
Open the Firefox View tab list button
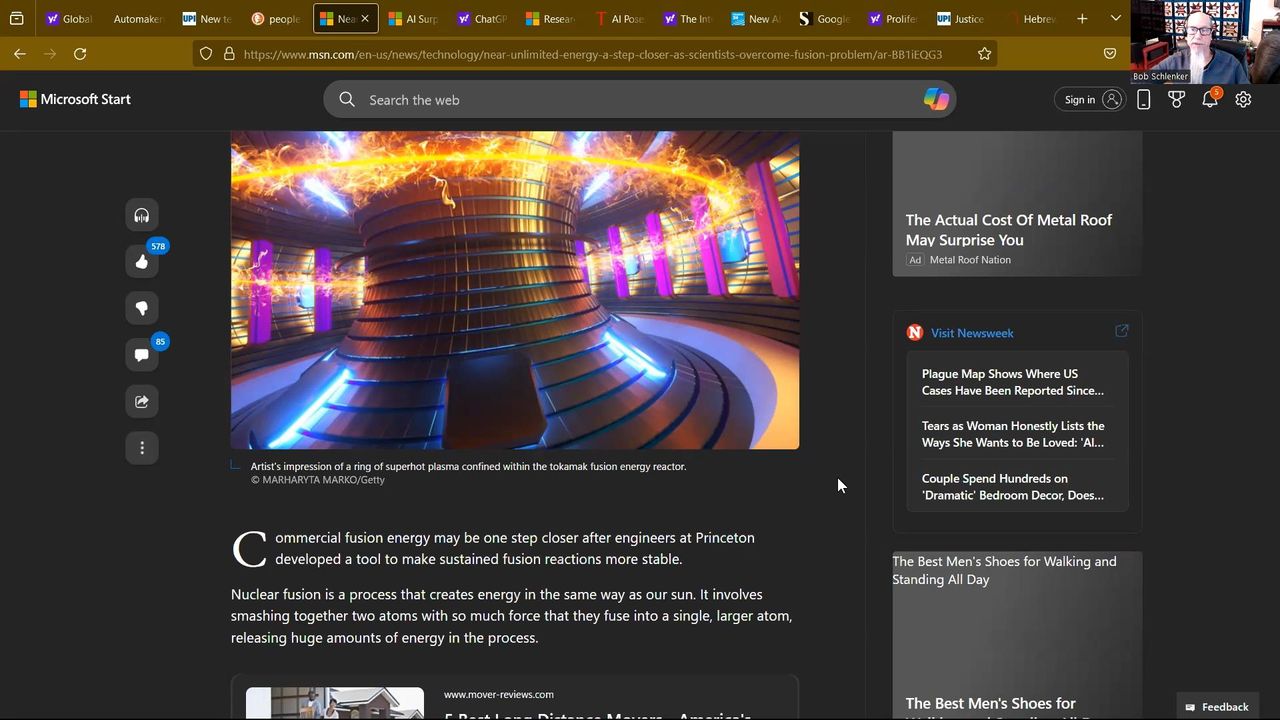click(17, 18)
